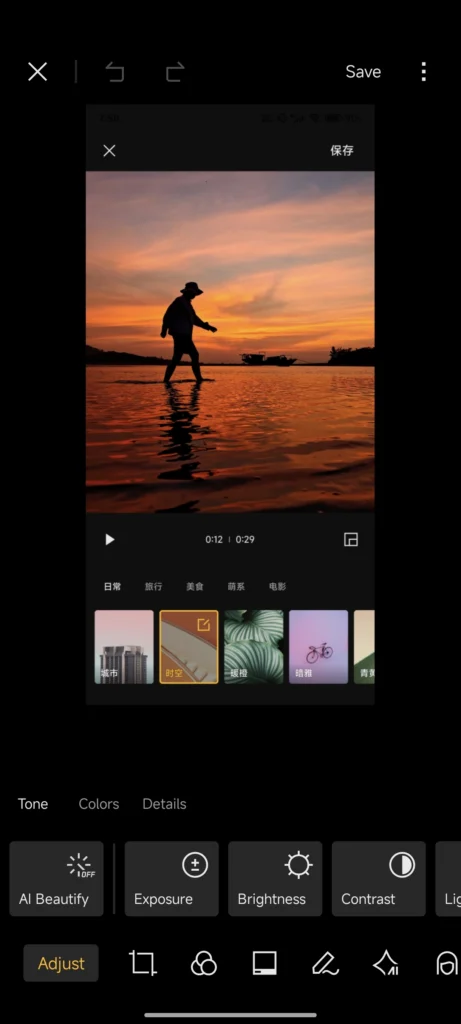
Task: Open the Filters overlapping circles icon
Action: click(x=204, y=963)
